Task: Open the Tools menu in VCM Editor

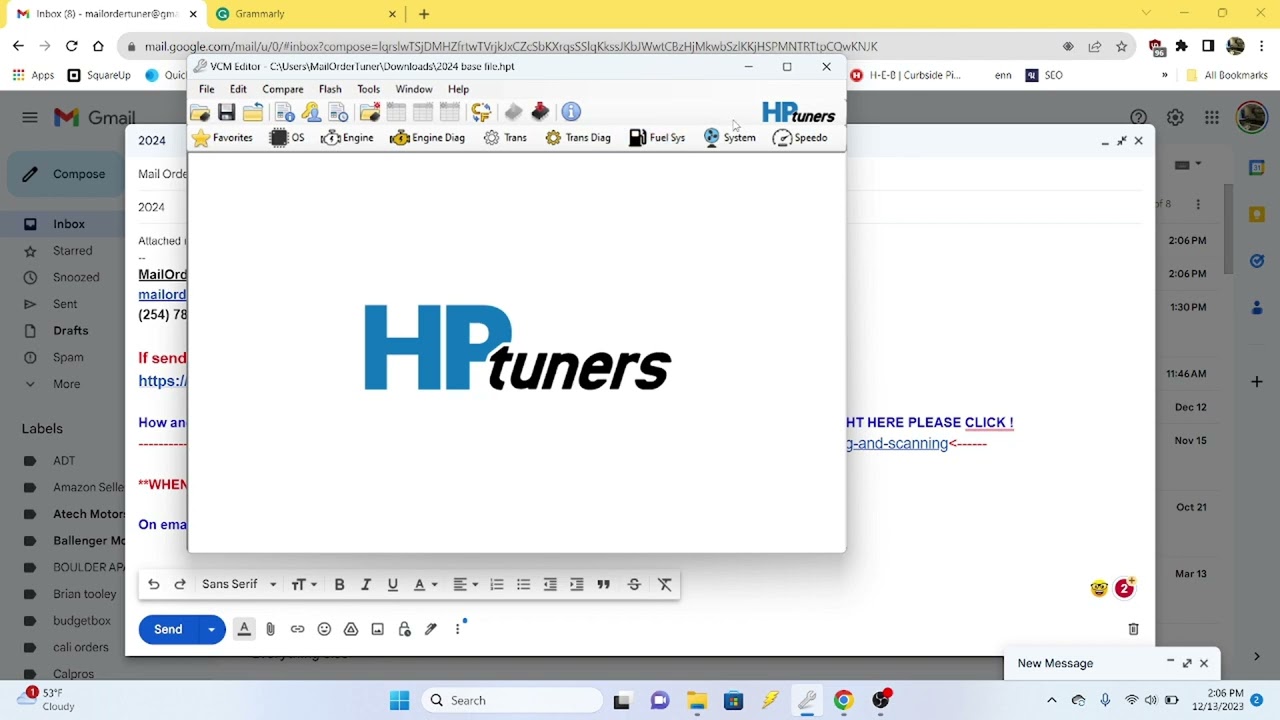Action: click(x=368, y=89)
